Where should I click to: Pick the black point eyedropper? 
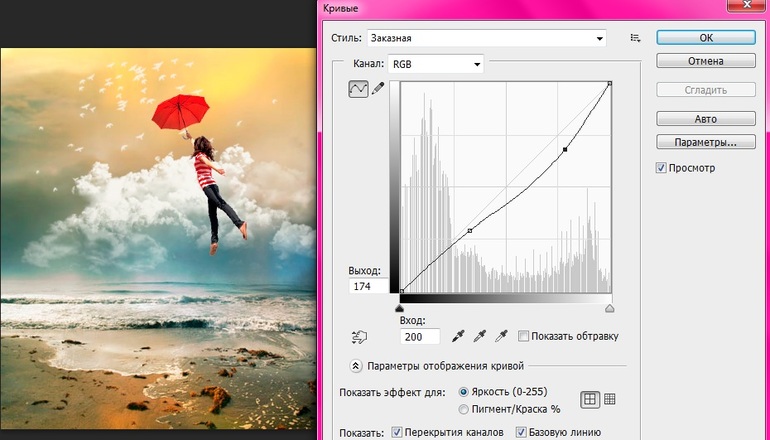click(x=459, y=336)
